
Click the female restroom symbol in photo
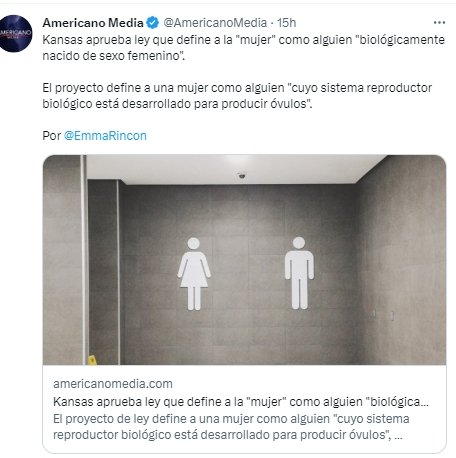[194, 274]
